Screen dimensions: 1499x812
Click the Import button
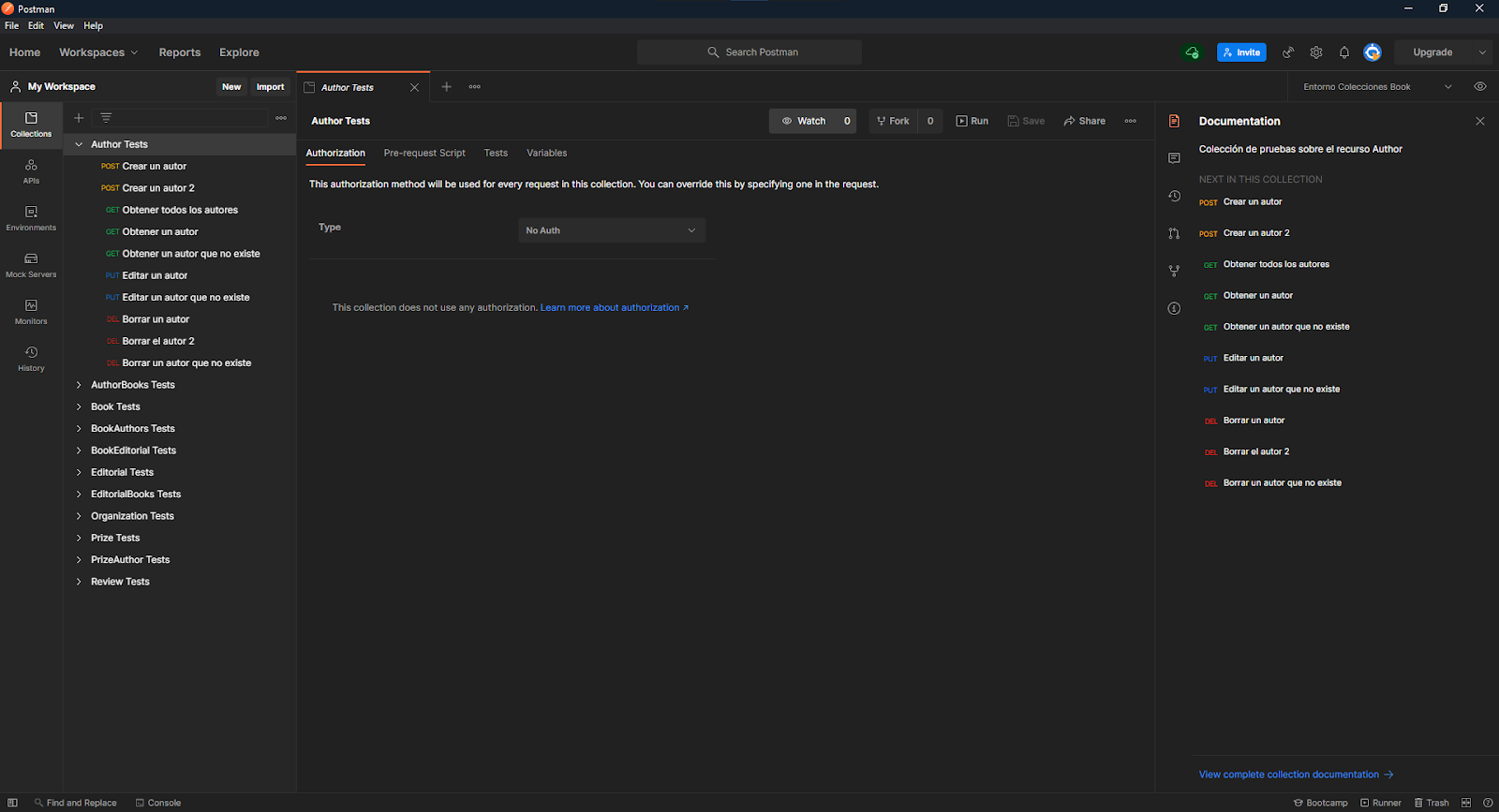click(x=270, y=87)
